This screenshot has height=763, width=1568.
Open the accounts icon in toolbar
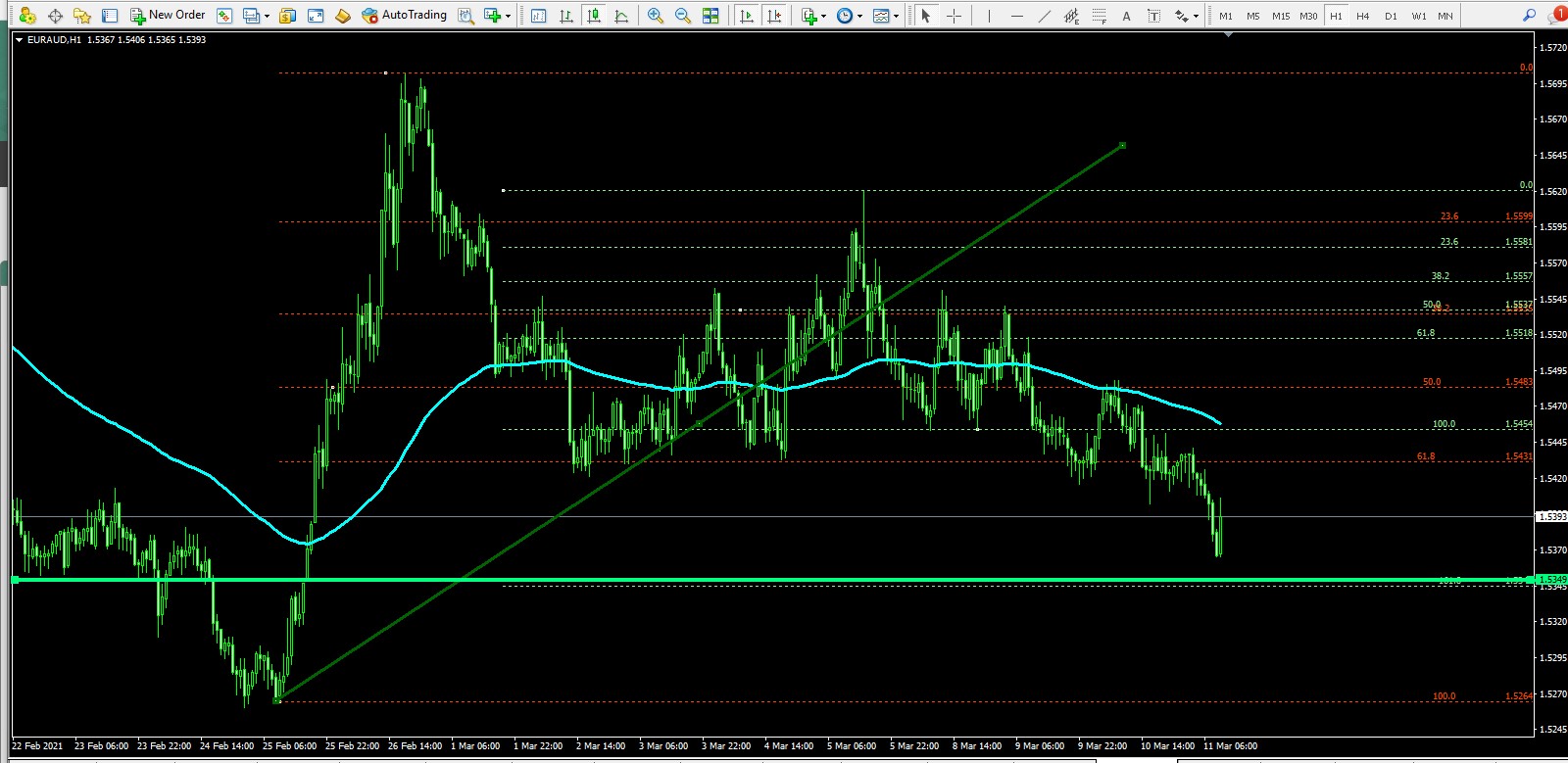tap(27, 16)
